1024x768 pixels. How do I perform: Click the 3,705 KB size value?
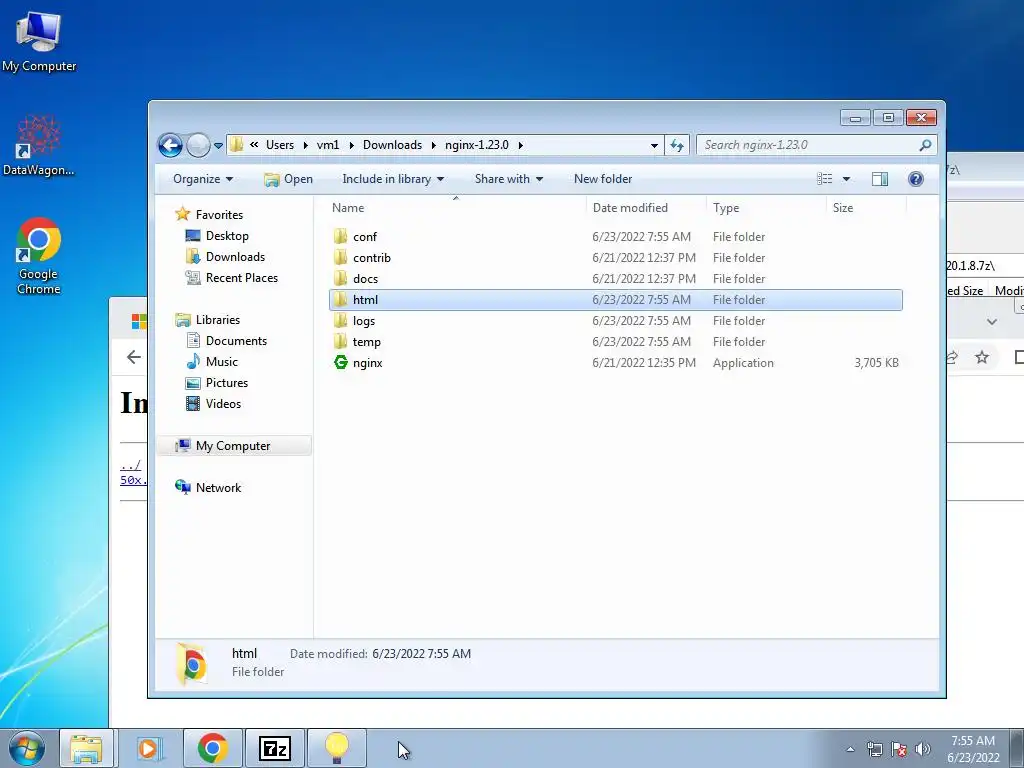click(876, 362)
